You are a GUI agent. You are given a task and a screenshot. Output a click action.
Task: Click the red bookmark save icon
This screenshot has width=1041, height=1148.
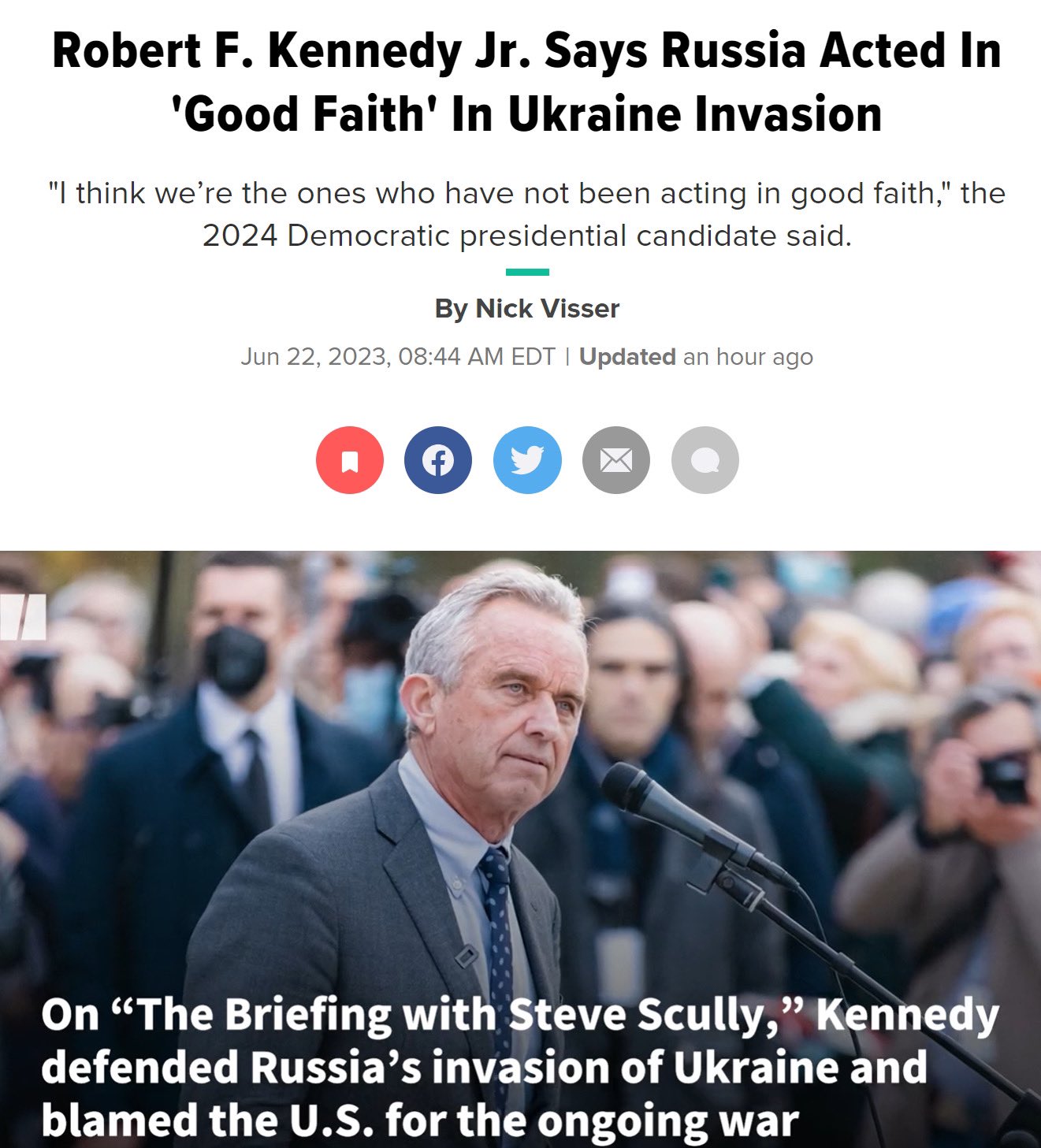[x=350, y=460]
